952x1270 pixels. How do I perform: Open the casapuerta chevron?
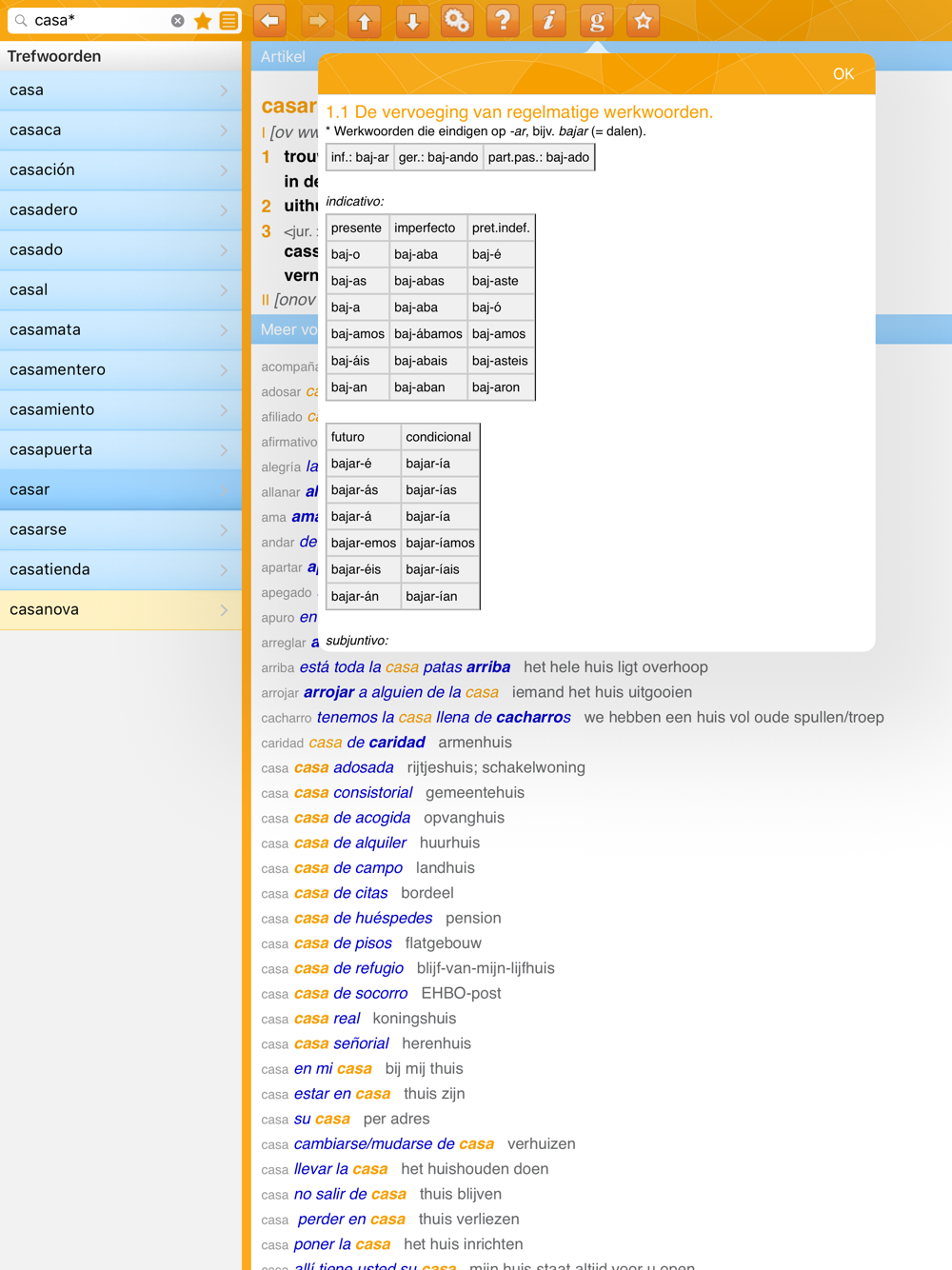pos(224,450)
